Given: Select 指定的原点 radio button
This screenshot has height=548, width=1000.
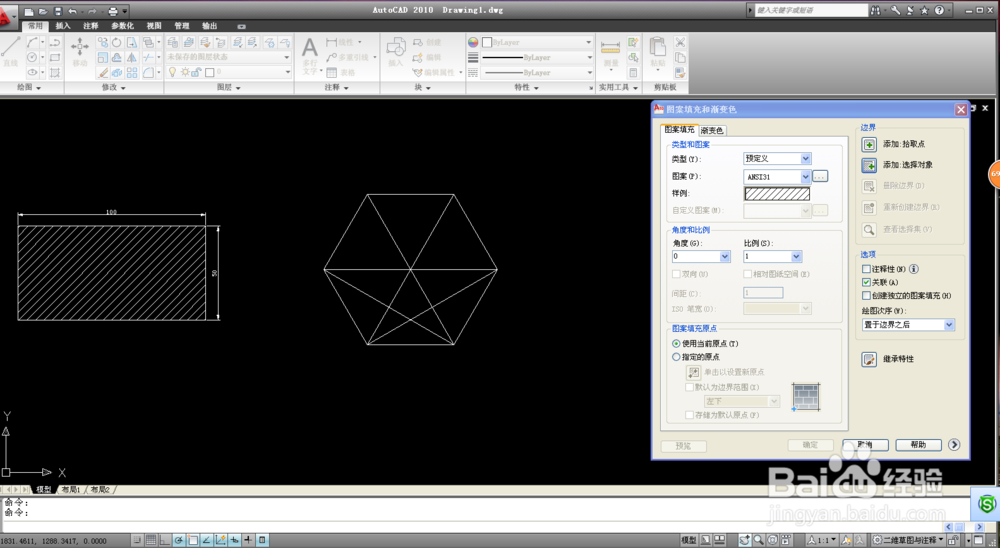Looking at the screenshot, I should coord(676,357).
